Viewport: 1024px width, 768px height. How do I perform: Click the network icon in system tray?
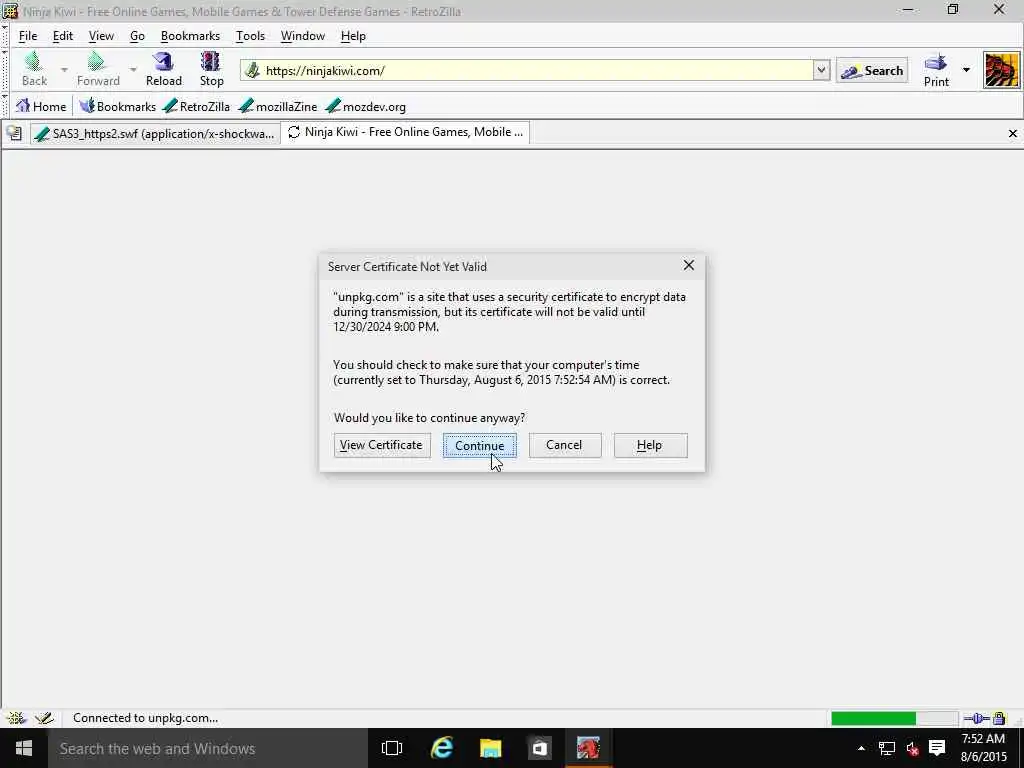[886, 748]
